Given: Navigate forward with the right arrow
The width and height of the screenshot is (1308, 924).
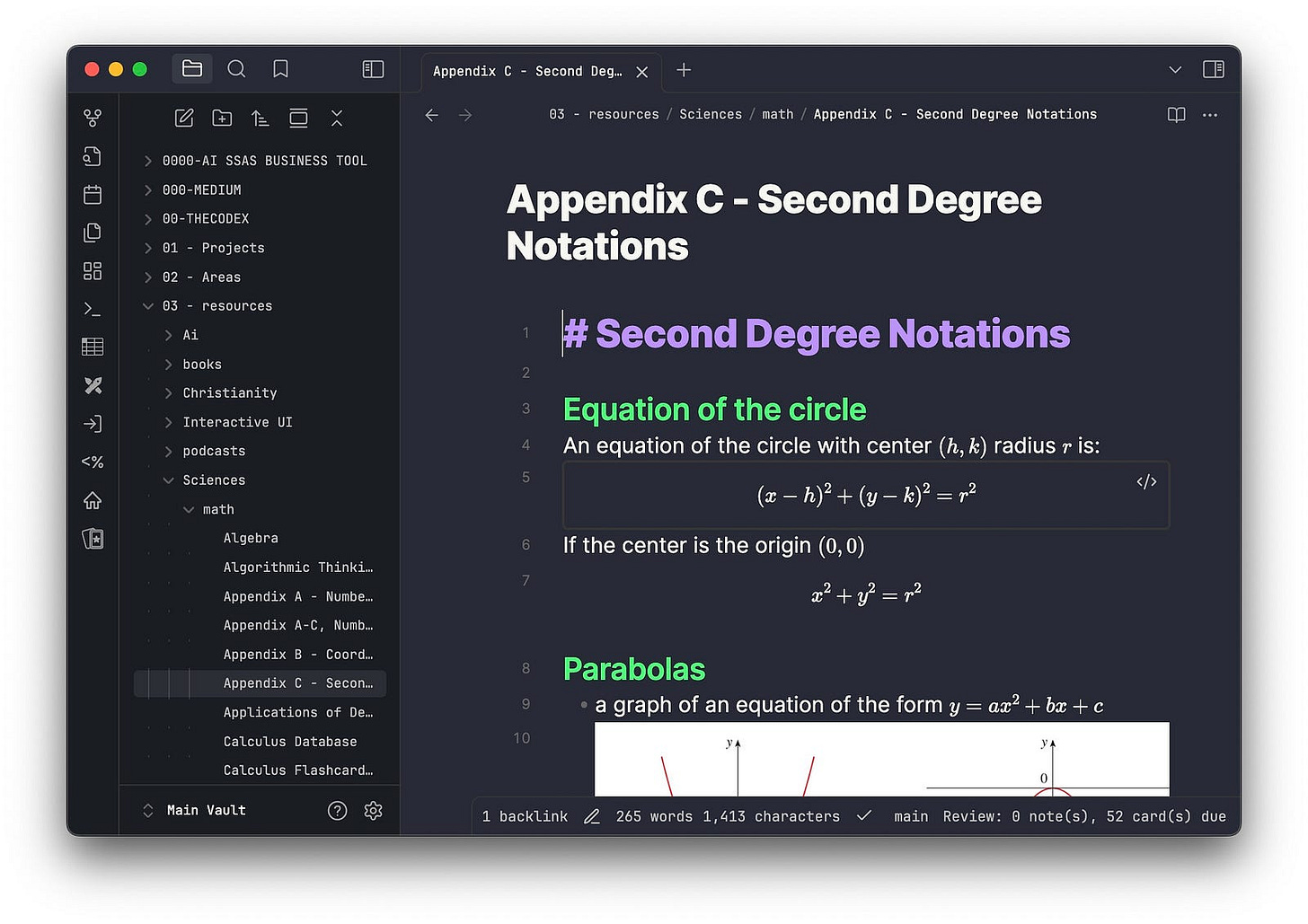Looking at the screenshot, I should coord(465,115).
